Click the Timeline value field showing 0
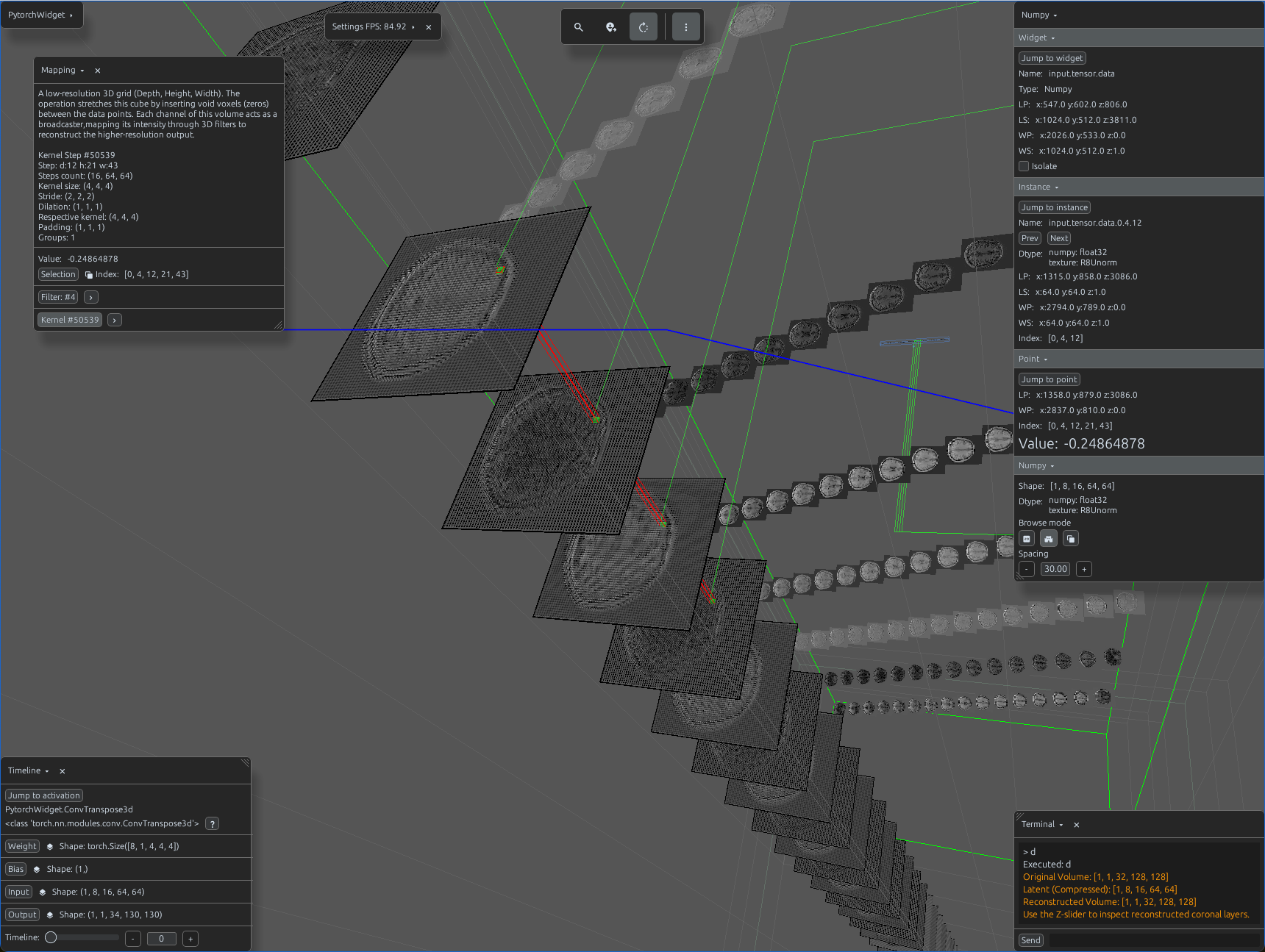 click(162, 939)
